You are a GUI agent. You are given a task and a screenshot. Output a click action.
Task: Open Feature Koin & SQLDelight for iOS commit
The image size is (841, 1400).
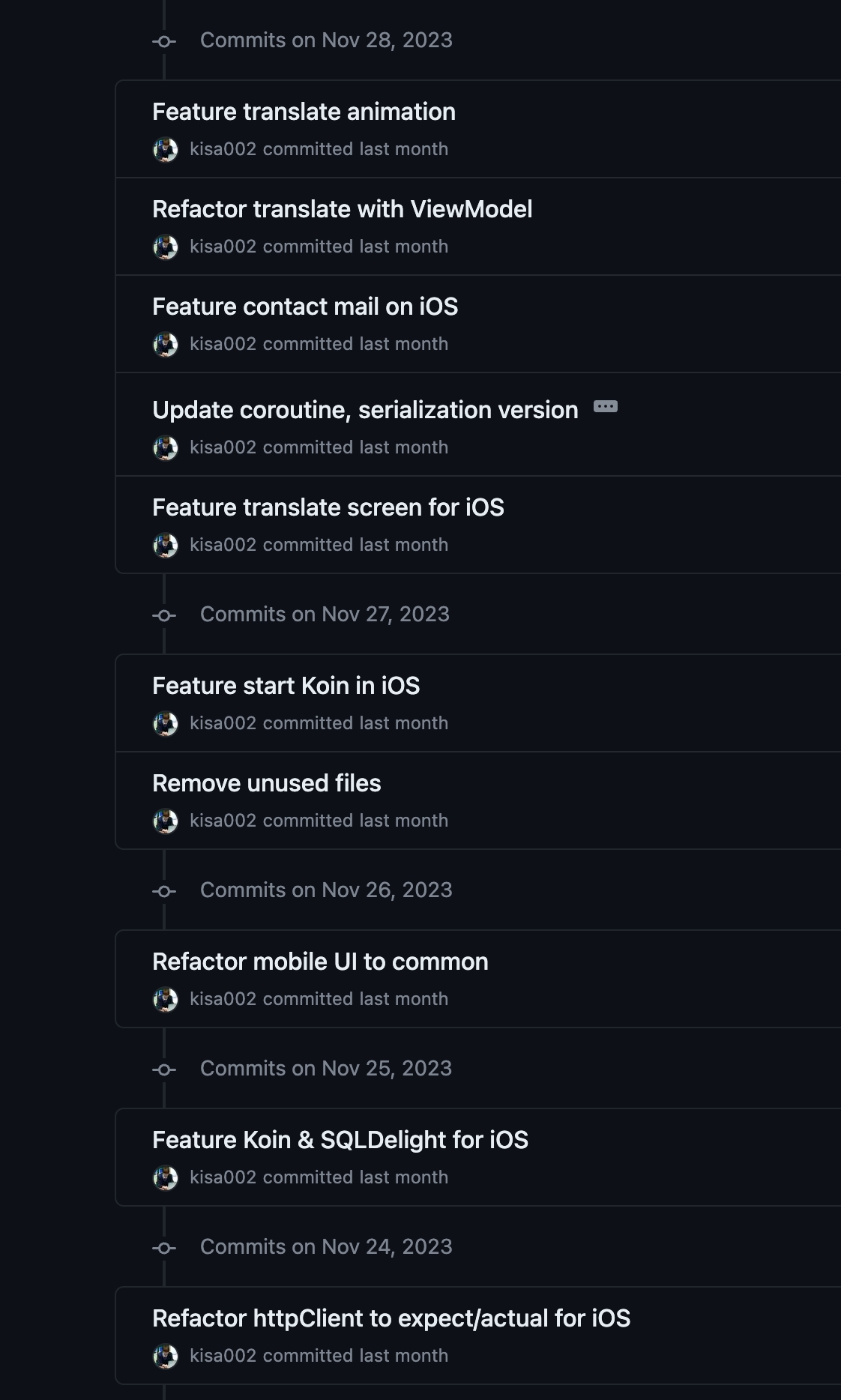pos(340,1140)
